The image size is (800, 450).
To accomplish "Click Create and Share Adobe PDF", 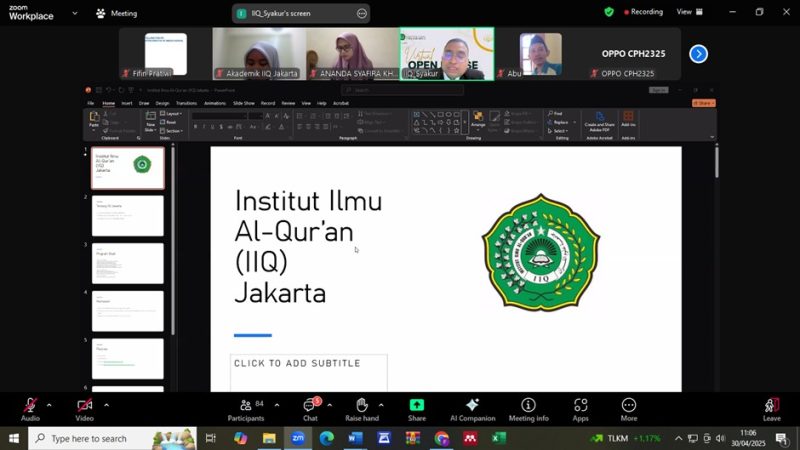I will 599,121.
